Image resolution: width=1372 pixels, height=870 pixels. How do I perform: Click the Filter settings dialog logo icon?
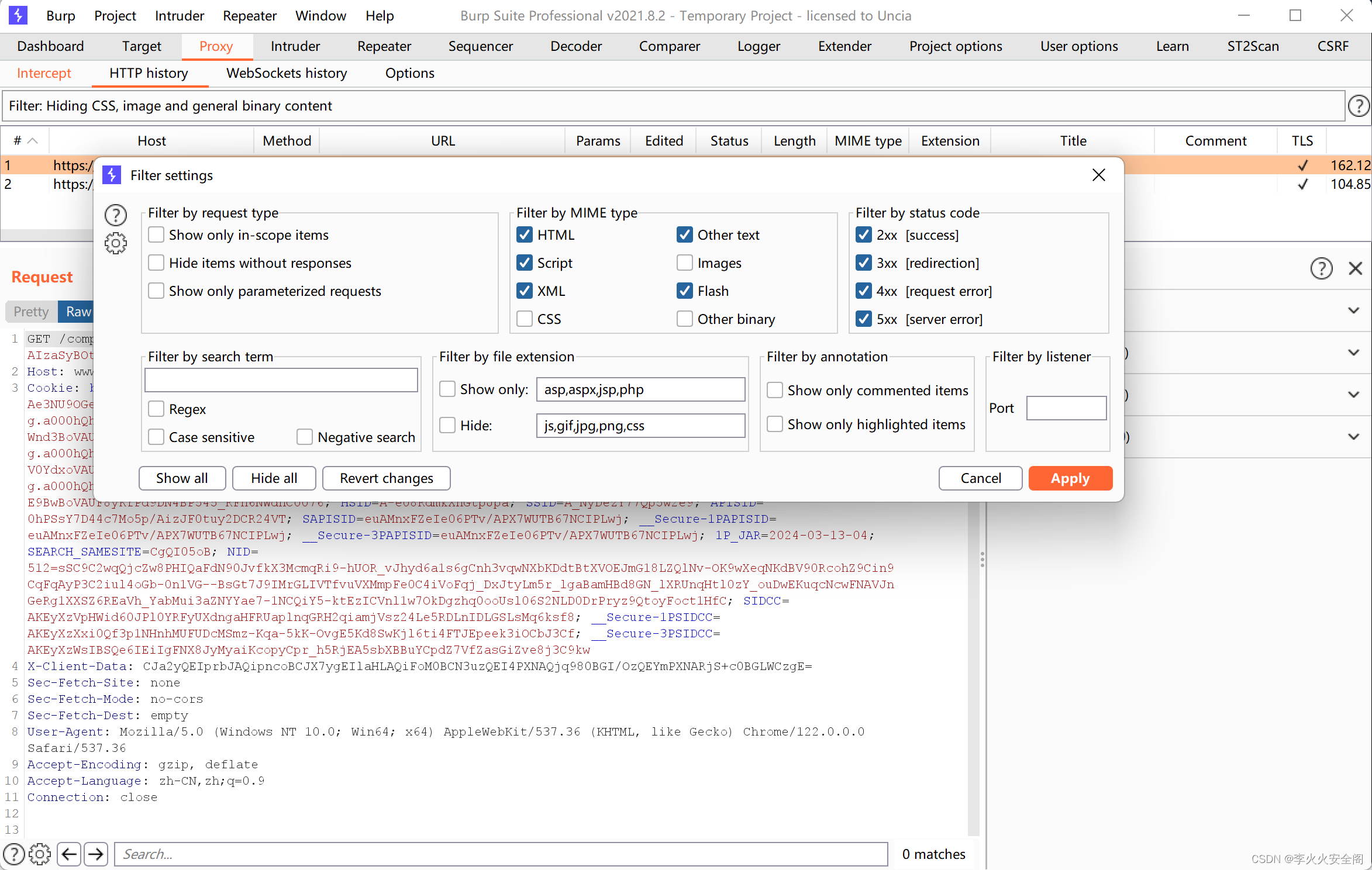pos(112,175)
